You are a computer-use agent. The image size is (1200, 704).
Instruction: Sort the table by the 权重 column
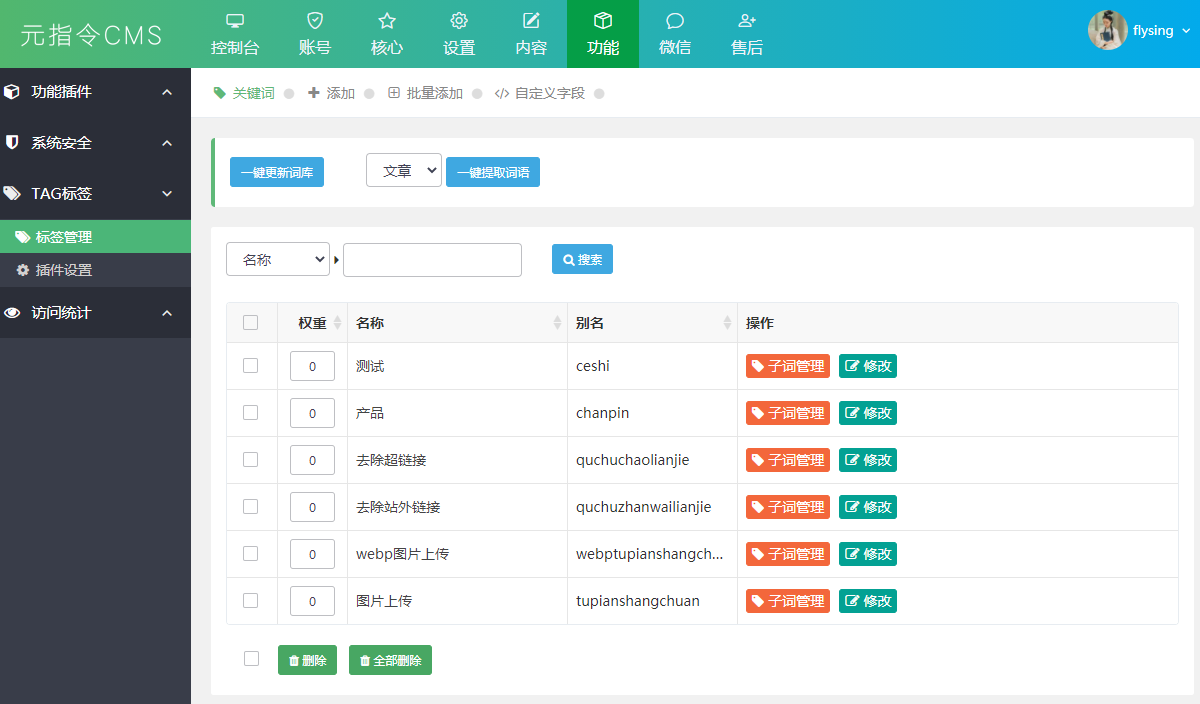pyautogui.click(x=313, y=323)
